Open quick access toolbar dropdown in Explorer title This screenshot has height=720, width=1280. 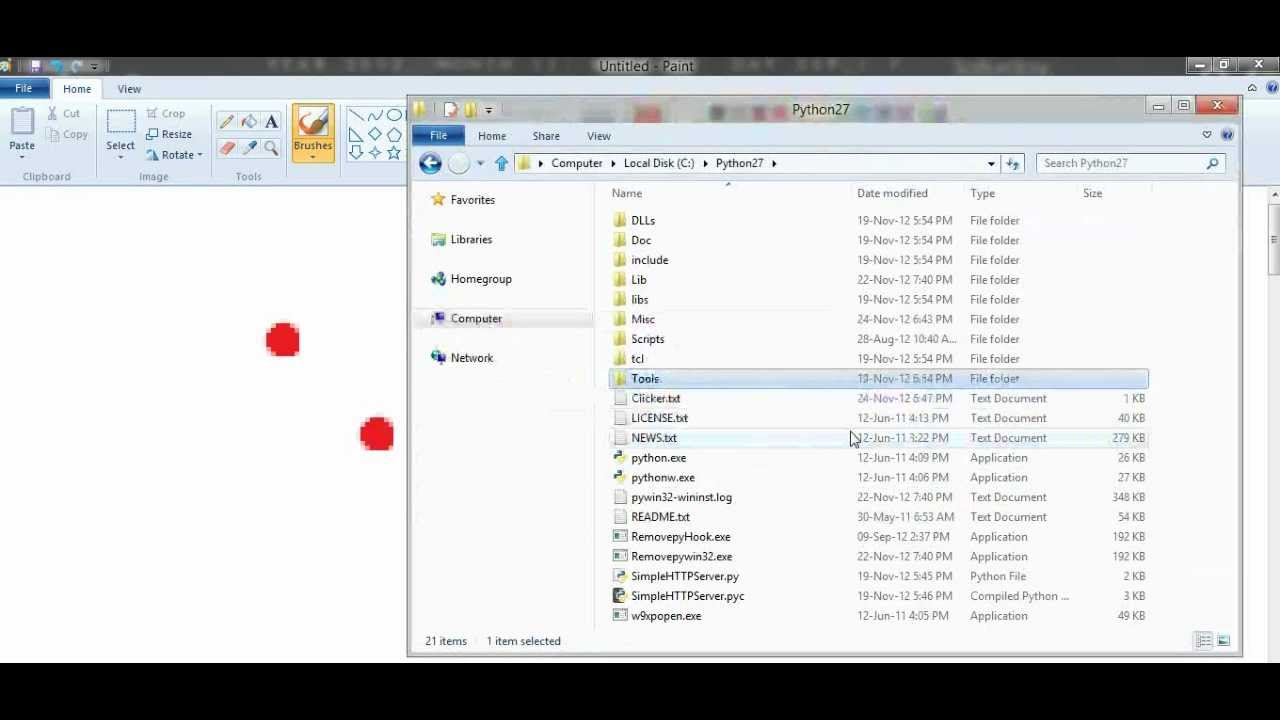(489, 110)
